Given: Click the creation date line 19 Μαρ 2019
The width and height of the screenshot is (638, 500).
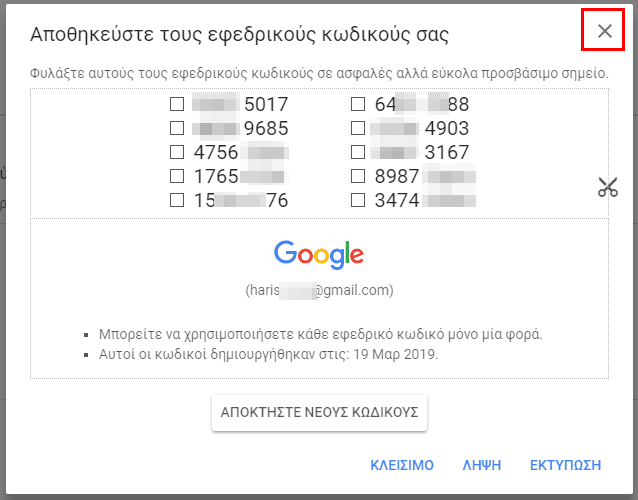Looking at the screenshot, I should [269, 354].
